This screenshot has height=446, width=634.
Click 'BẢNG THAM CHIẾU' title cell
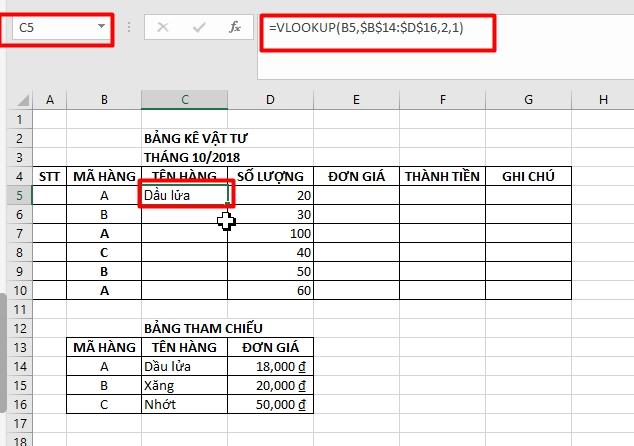pos(203,329)
